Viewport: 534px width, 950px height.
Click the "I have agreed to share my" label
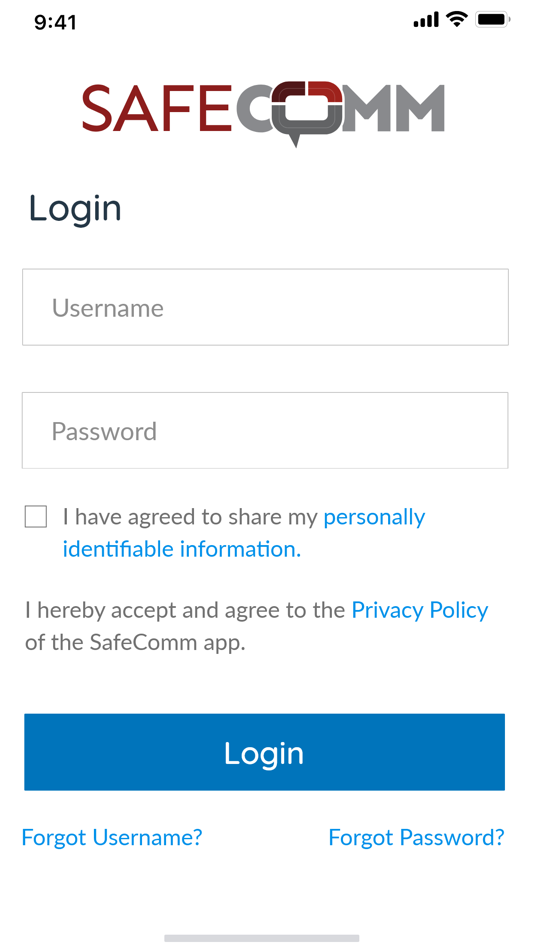point(190,517)
